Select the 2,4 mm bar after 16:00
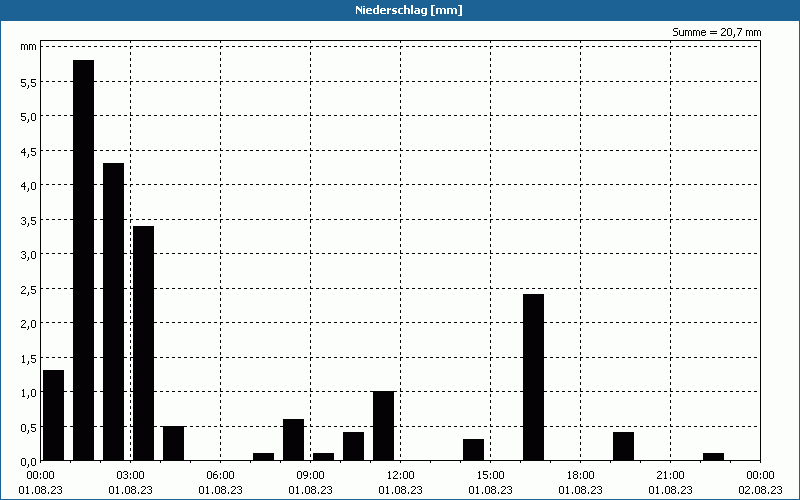 [x=534, y=378]
